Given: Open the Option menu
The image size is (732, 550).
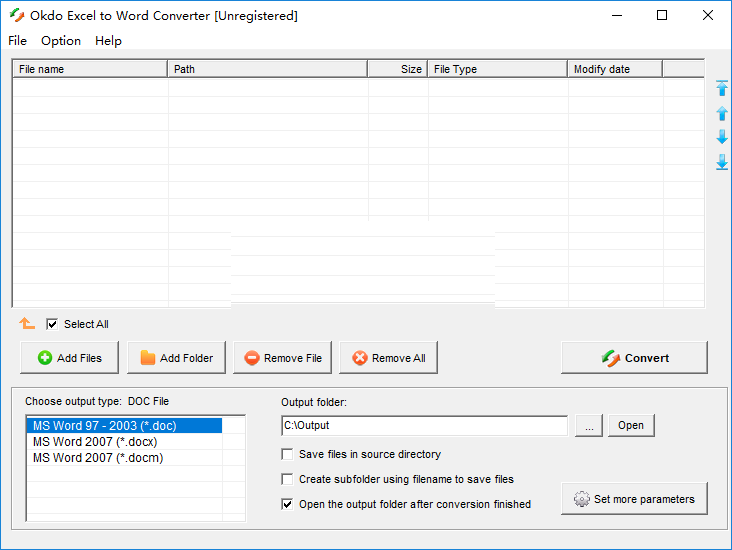Looking at the screenshot, I should click(61, 41).
